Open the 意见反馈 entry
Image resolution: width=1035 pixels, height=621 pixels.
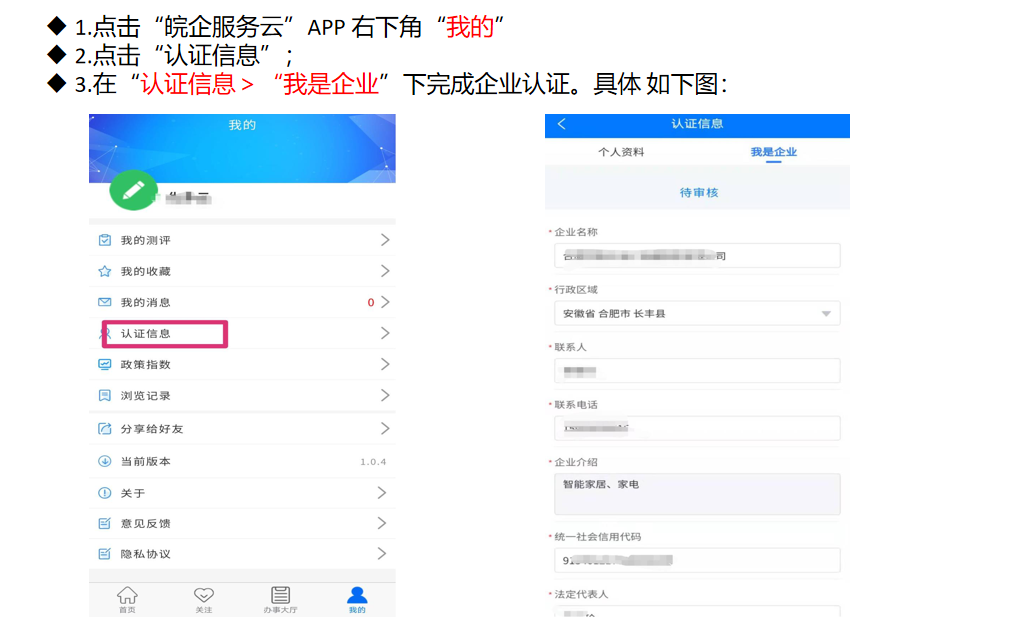(146, 523)
